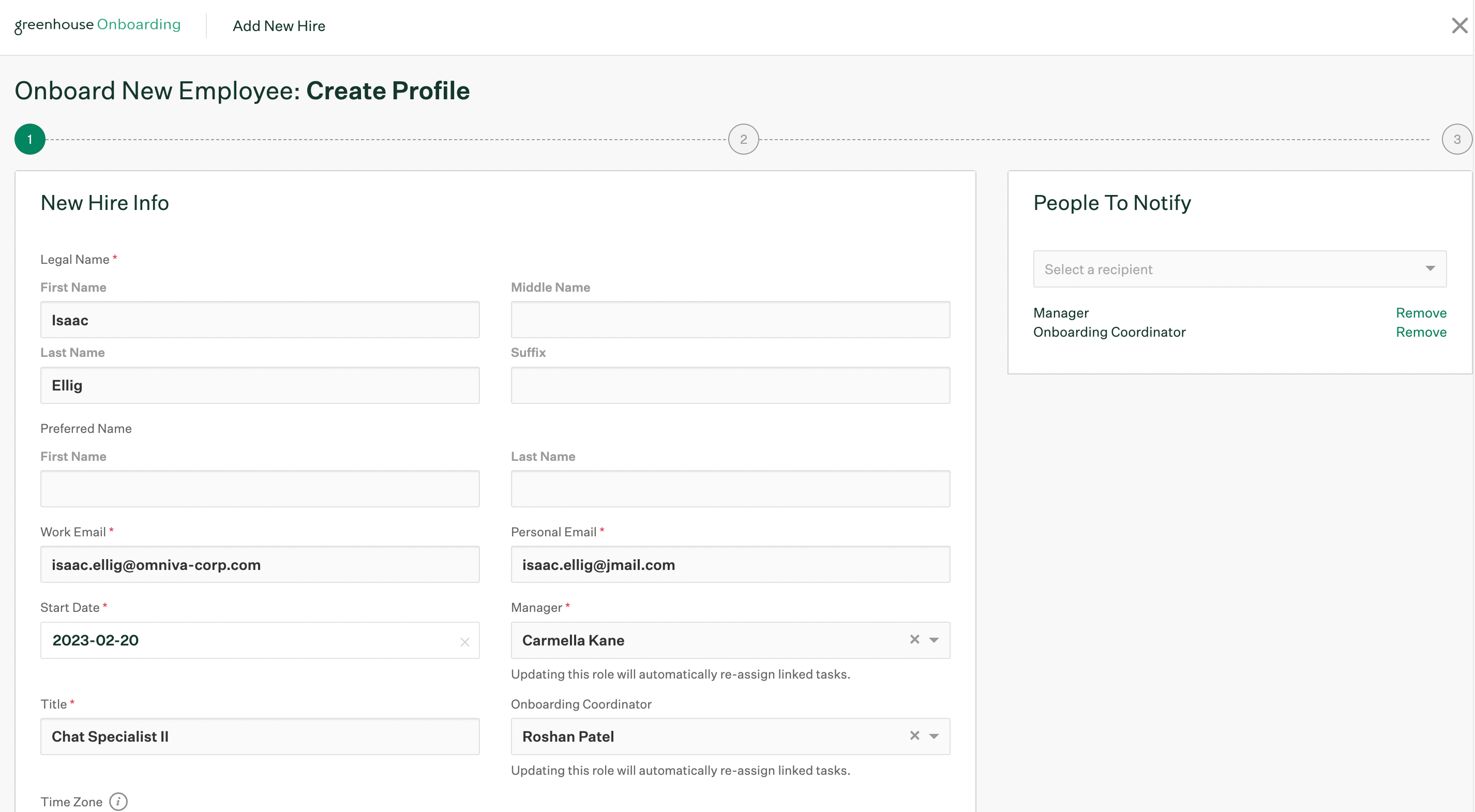Click the Add New Hire header menu item

click(279, 26)
